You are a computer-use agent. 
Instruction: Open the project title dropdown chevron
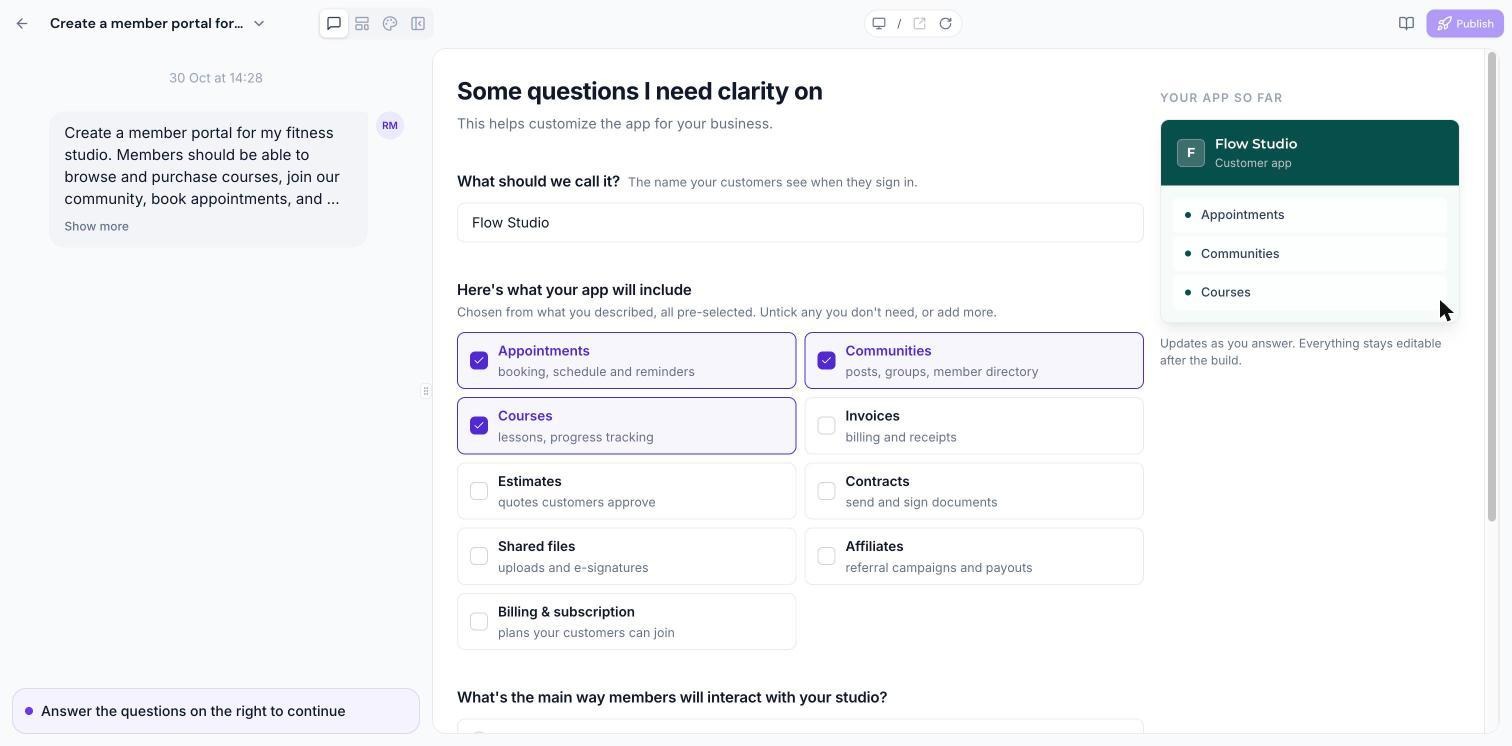pyautogui.click(x=259, y=23)
